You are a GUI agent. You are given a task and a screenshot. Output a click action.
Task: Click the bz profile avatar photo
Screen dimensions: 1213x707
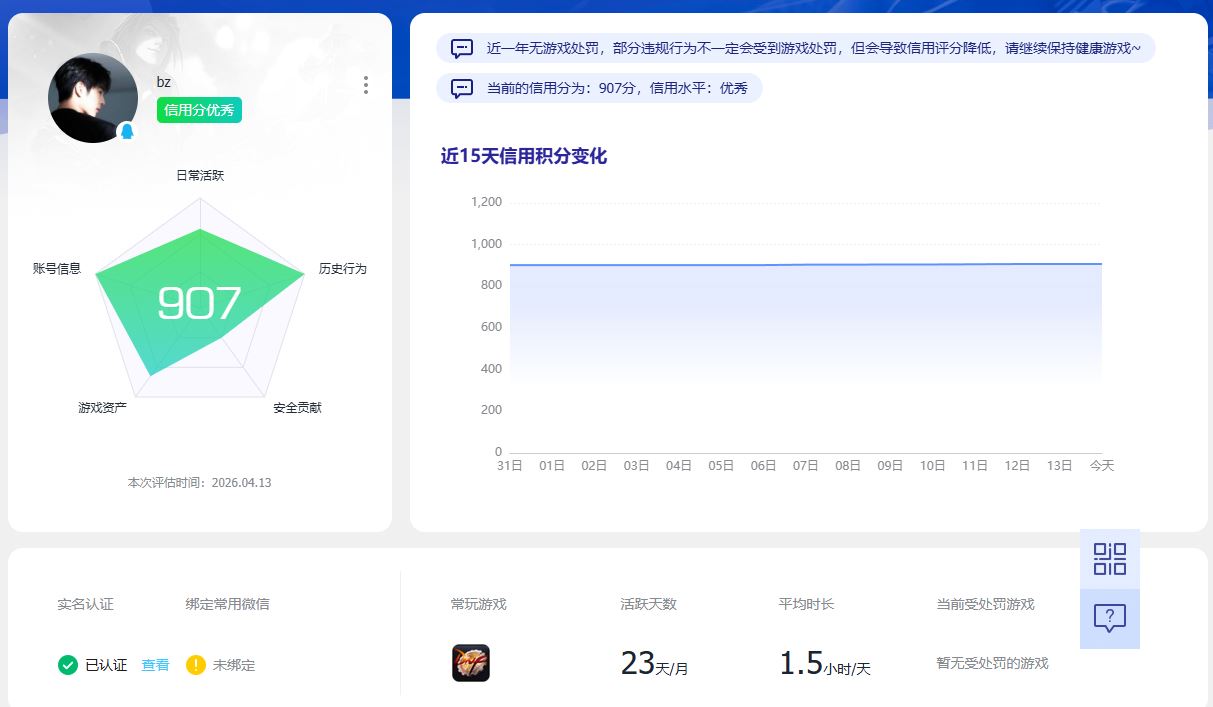(x=92, y=98)
